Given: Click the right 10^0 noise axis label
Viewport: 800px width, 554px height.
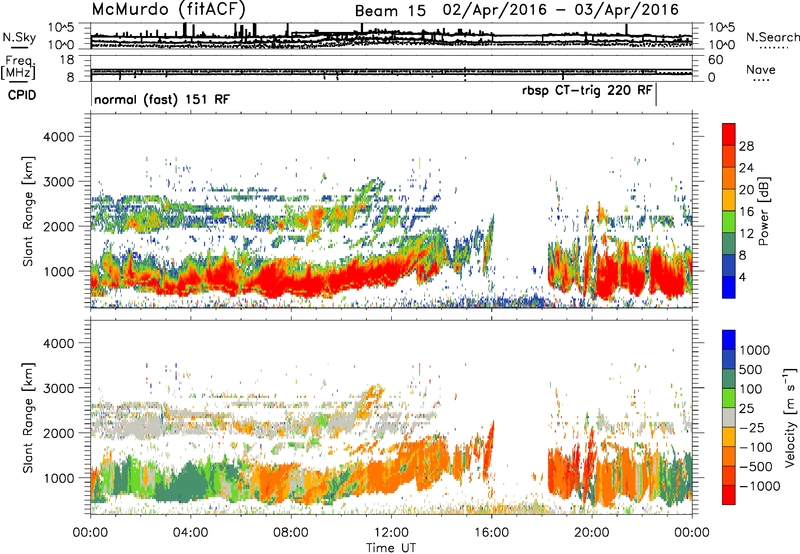Looking at the screenshot, I should click(x=721, y=45).
